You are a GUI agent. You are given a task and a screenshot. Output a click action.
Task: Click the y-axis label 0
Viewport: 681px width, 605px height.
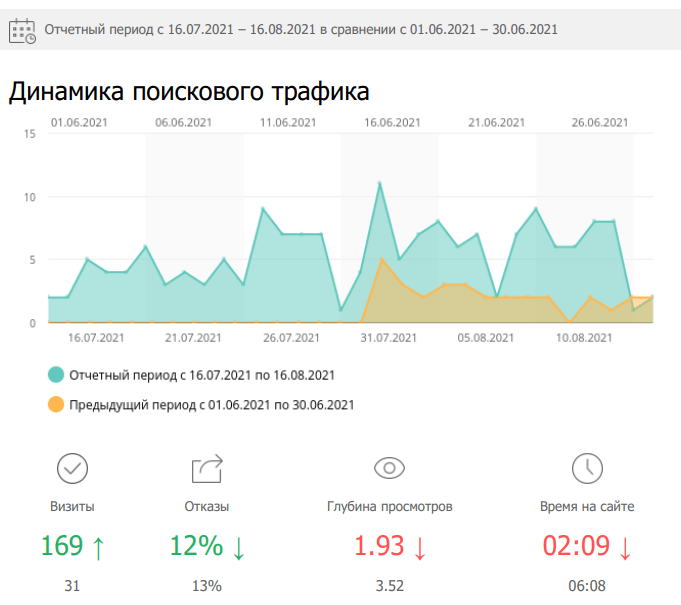point(33,323)
